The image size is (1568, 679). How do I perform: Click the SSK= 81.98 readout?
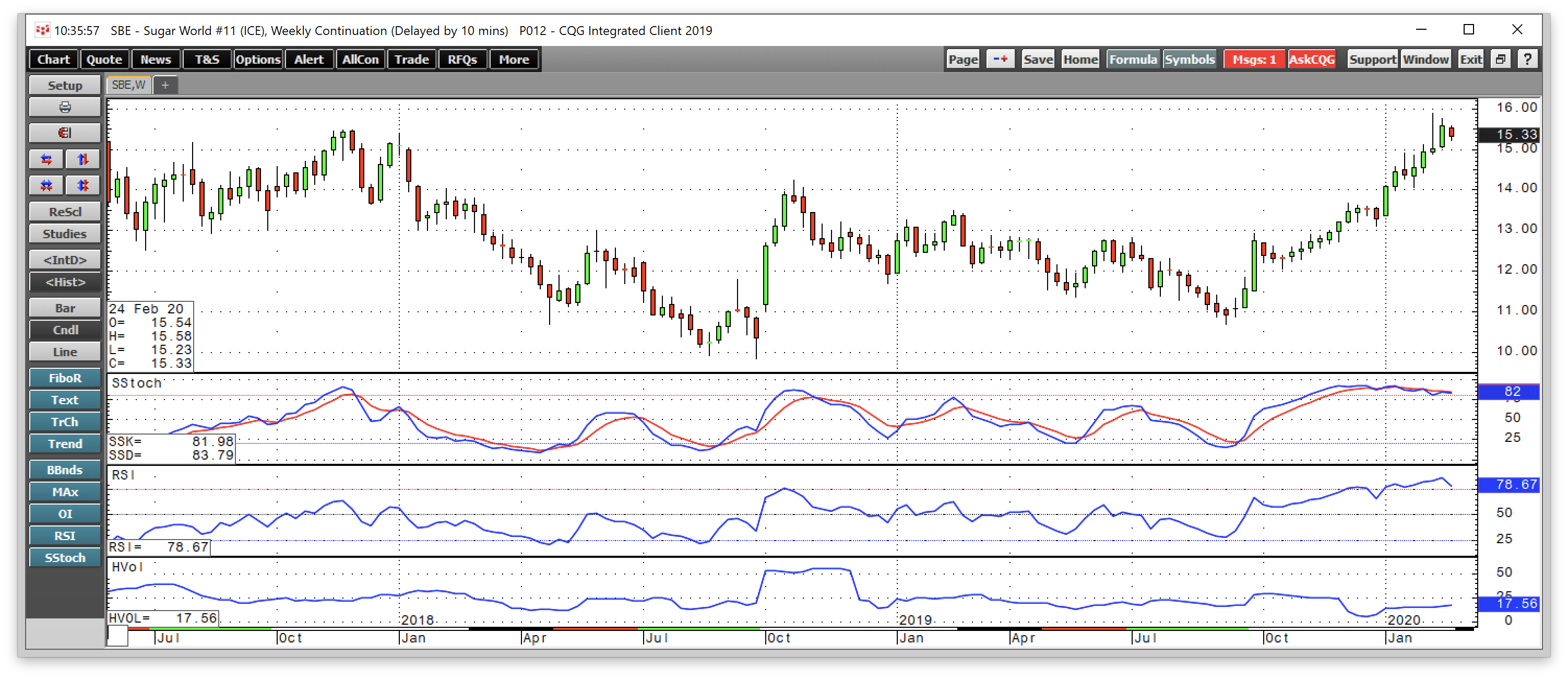(171, 441)
